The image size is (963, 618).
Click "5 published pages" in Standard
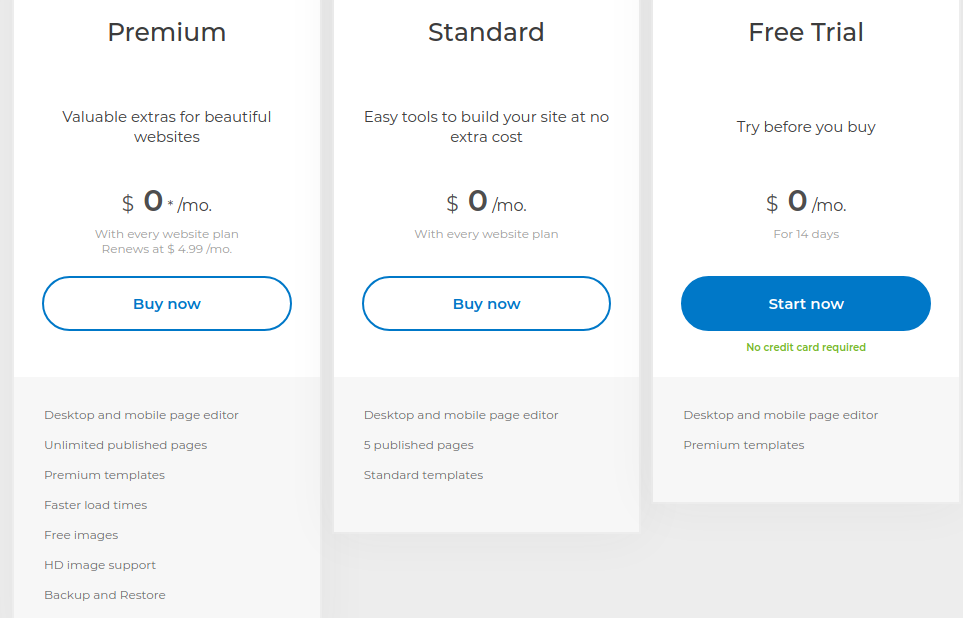coord(419,445)
